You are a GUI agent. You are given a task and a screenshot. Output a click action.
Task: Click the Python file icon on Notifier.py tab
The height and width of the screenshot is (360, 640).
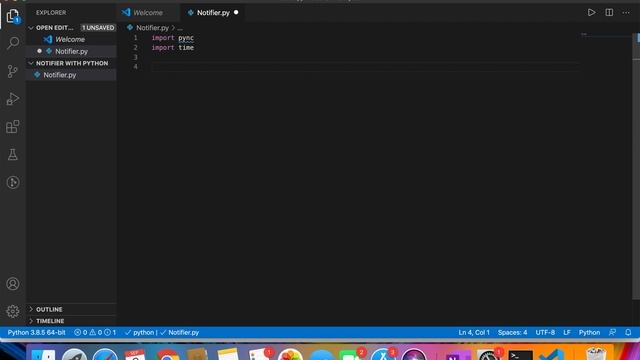(190, 13)
